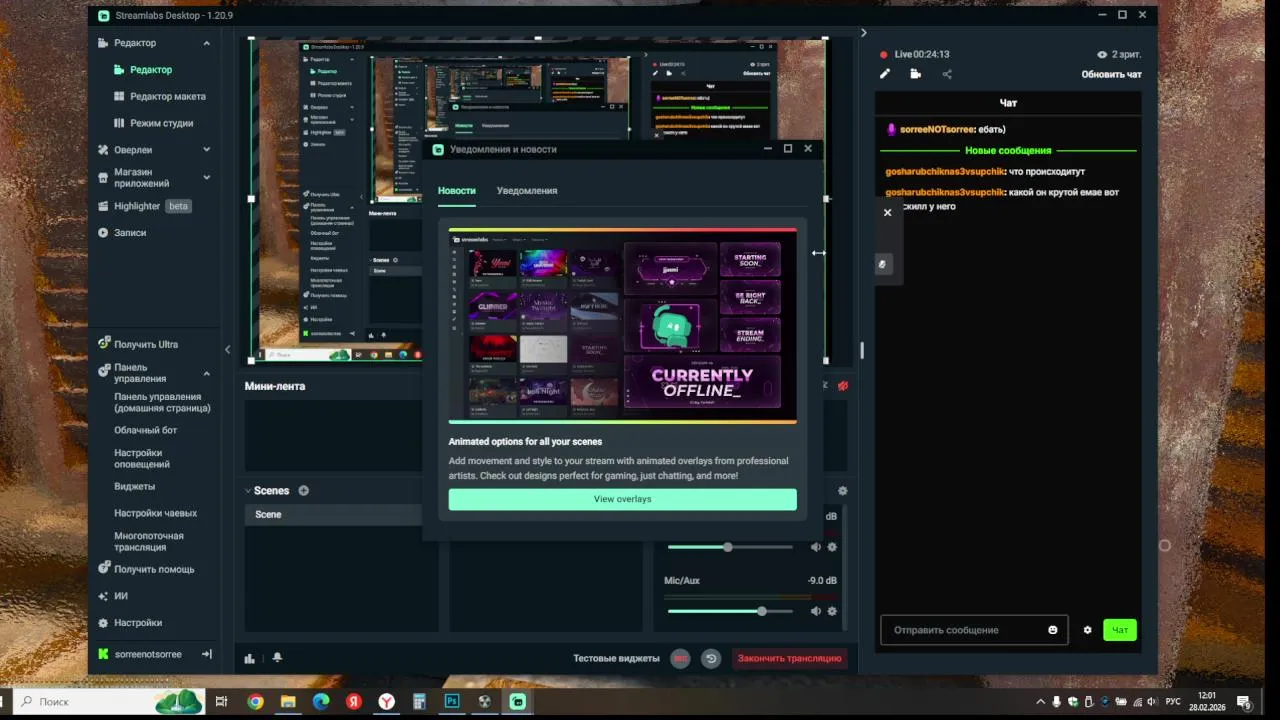Screen dimensions: 1280x720
Task: Click the animated overlays news thumbnail
Action: tap(623, 326)
